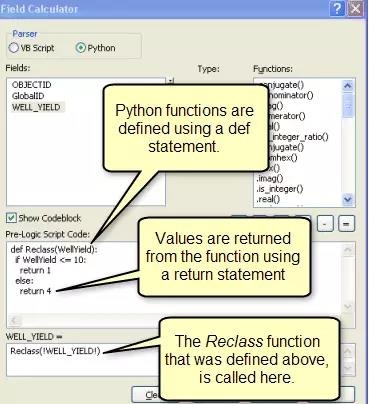The height and width of the screenshot is (404, 369).
Task: Select the OBJECTID field
Action: (x=31, y=85)
